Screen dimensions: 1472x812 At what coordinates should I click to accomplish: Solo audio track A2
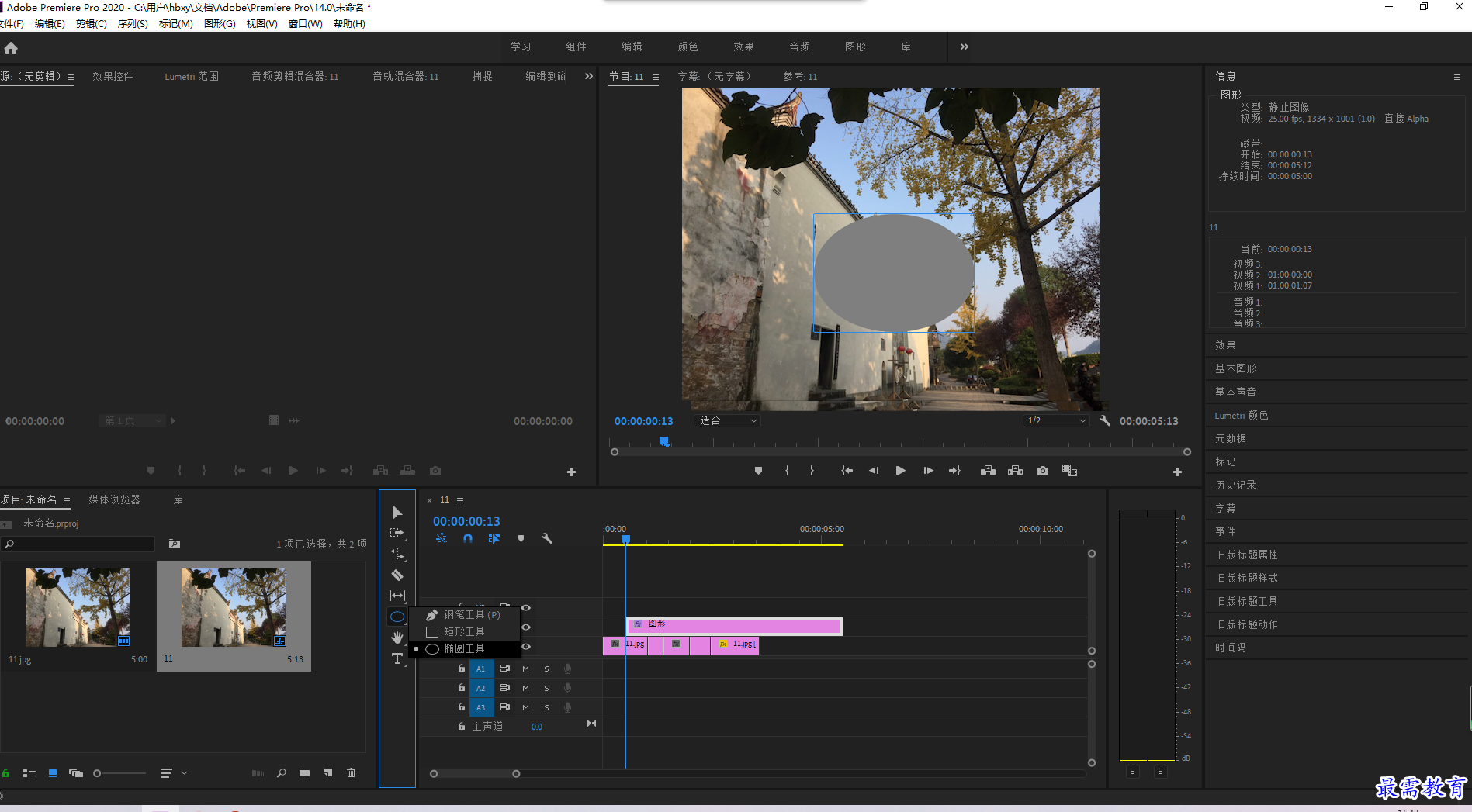click(x=546, y=688)
